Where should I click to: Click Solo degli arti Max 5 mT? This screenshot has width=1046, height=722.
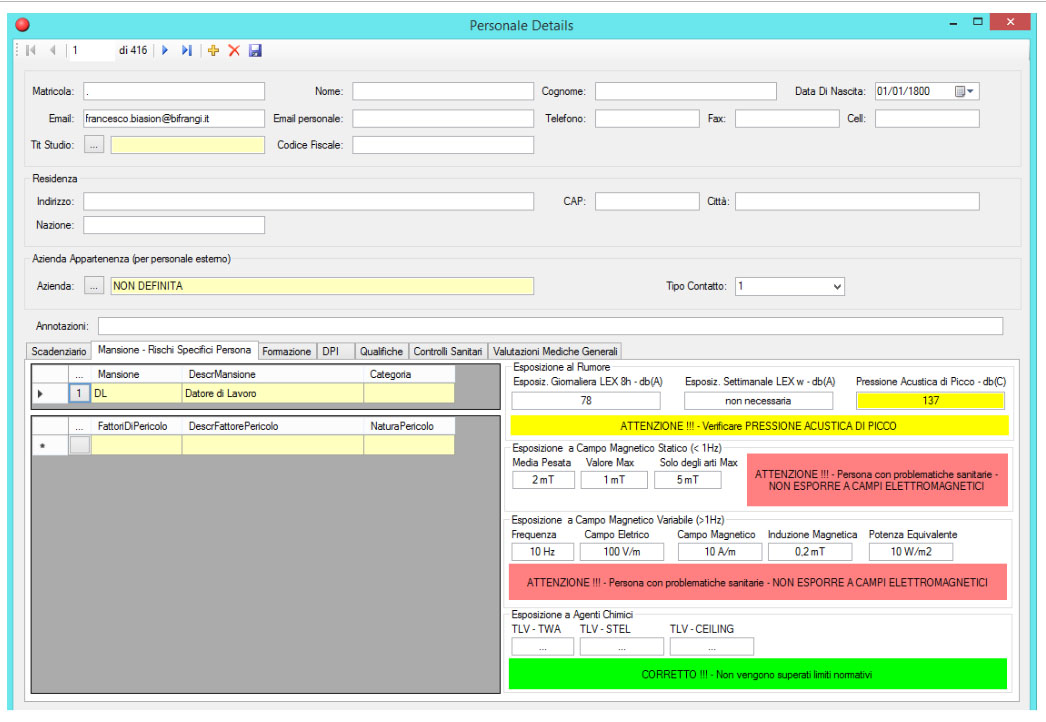(x=688, y=480)
